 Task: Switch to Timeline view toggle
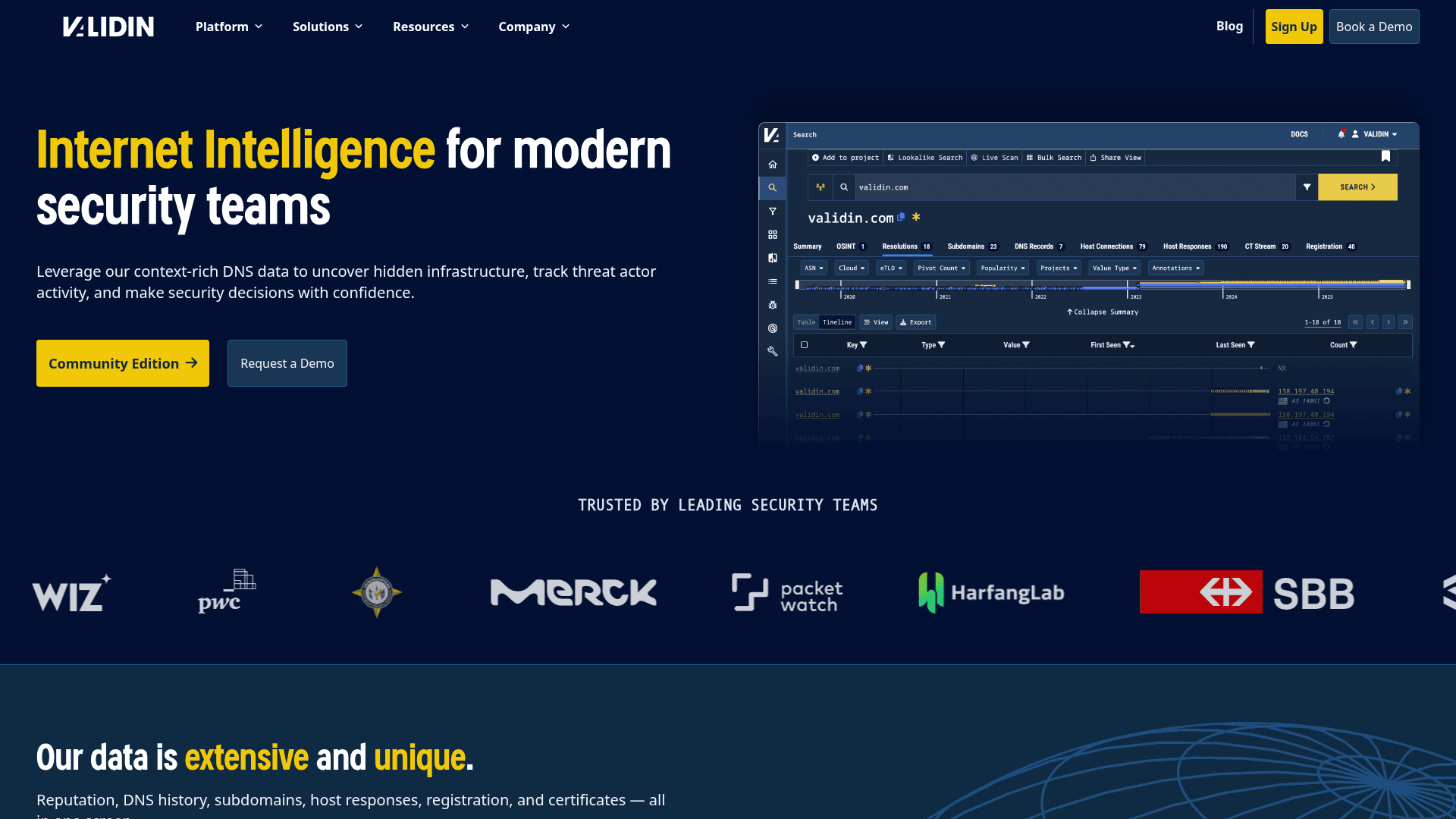click(837, 322)
